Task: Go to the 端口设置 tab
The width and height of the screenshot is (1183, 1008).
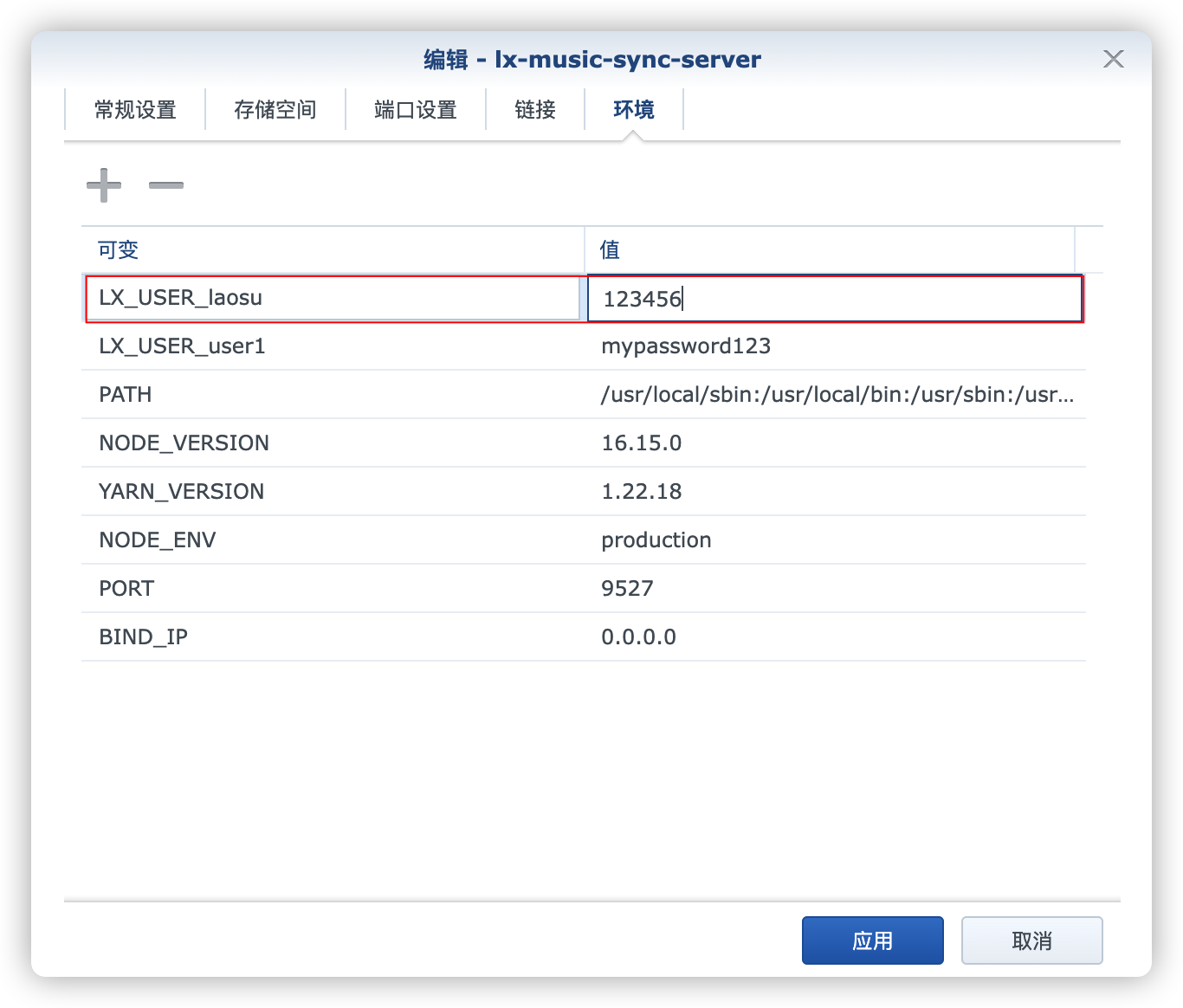Action: 416,110
